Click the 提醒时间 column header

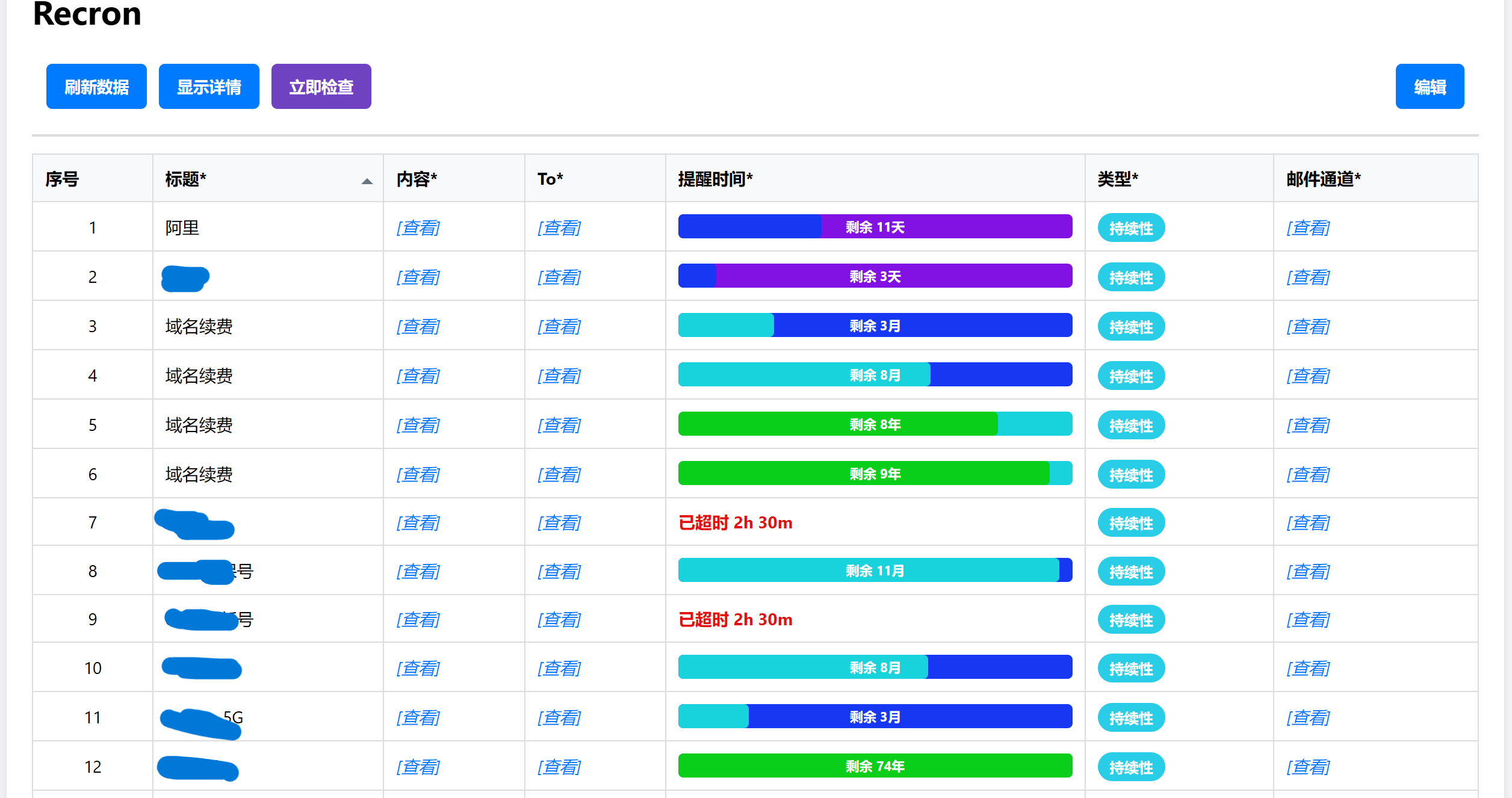coord(715,179)
